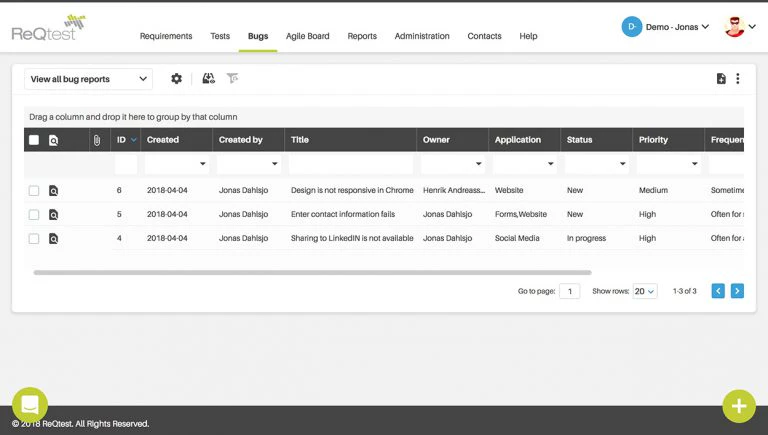Open preview icon for bug ID 4

(x=53, y=239)
